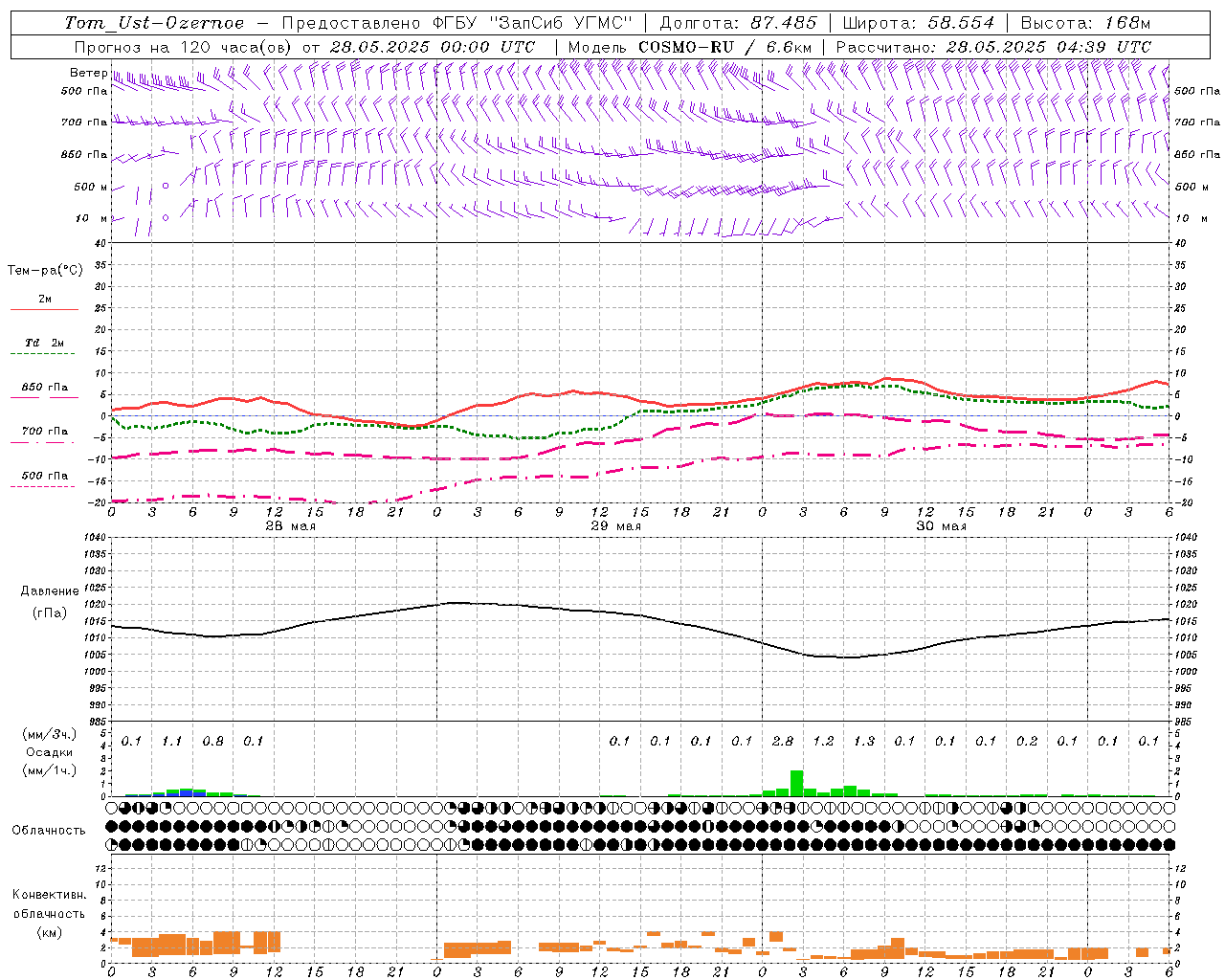The height and width of the screenshot is (980, 1225).
Task: Click 'Прогноз на 120 часа(ов)' forecast text
Action: [x=184, y=47]
